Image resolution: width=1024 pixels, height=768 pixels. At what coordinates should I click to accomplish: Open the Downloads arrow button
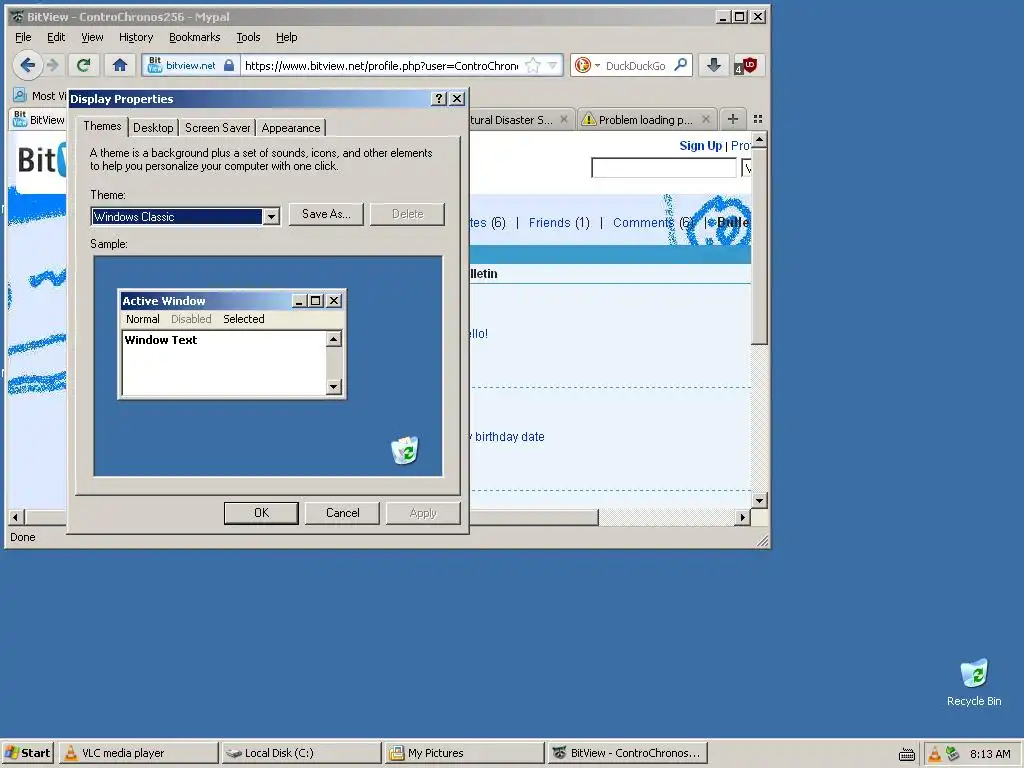click(x=714, y=65)
